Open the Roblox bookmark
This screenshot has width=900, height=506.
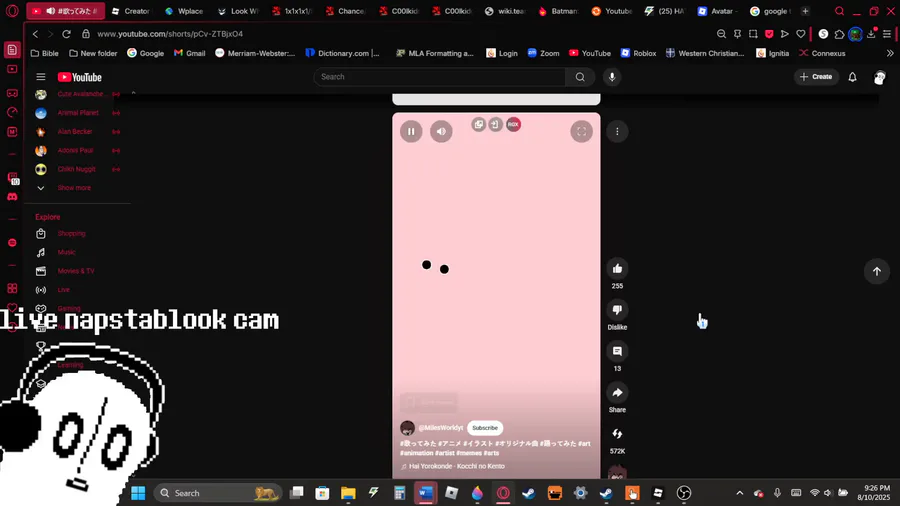[638, 53]
